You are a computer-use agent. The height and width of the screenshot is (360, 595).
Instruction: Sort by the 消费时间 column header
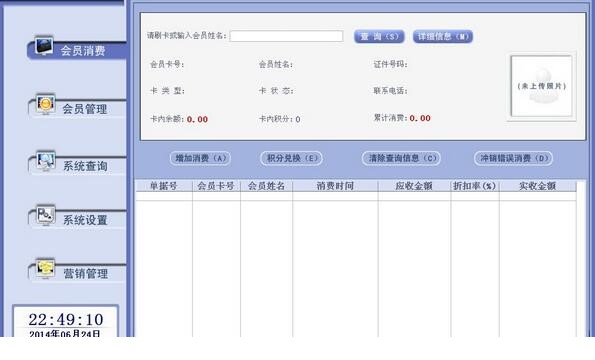[x=335, y=186]
